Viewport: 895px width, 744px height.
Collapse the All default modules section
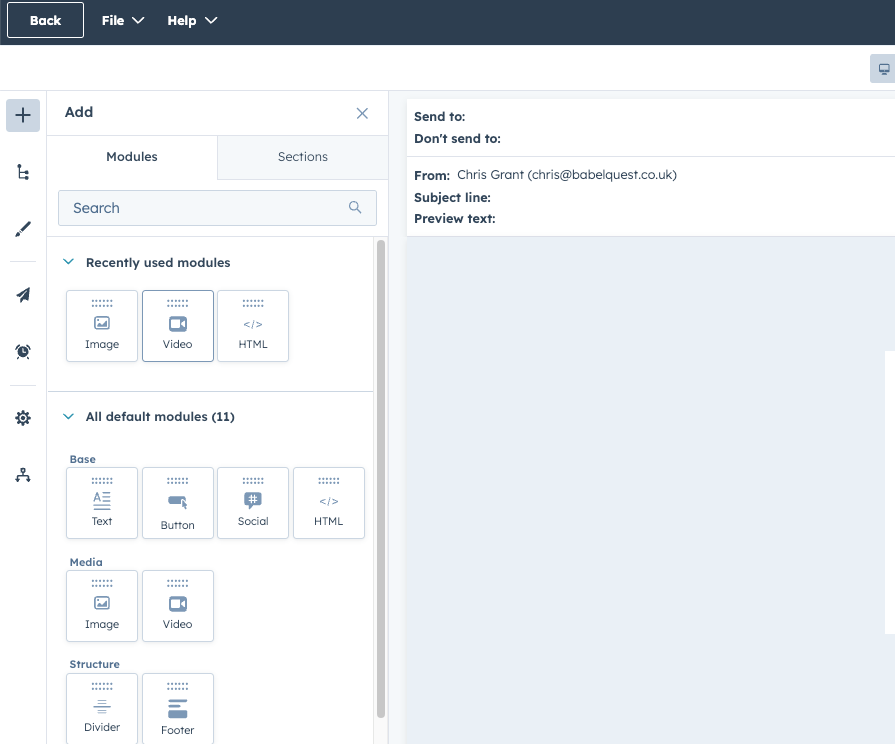point(69,416)
